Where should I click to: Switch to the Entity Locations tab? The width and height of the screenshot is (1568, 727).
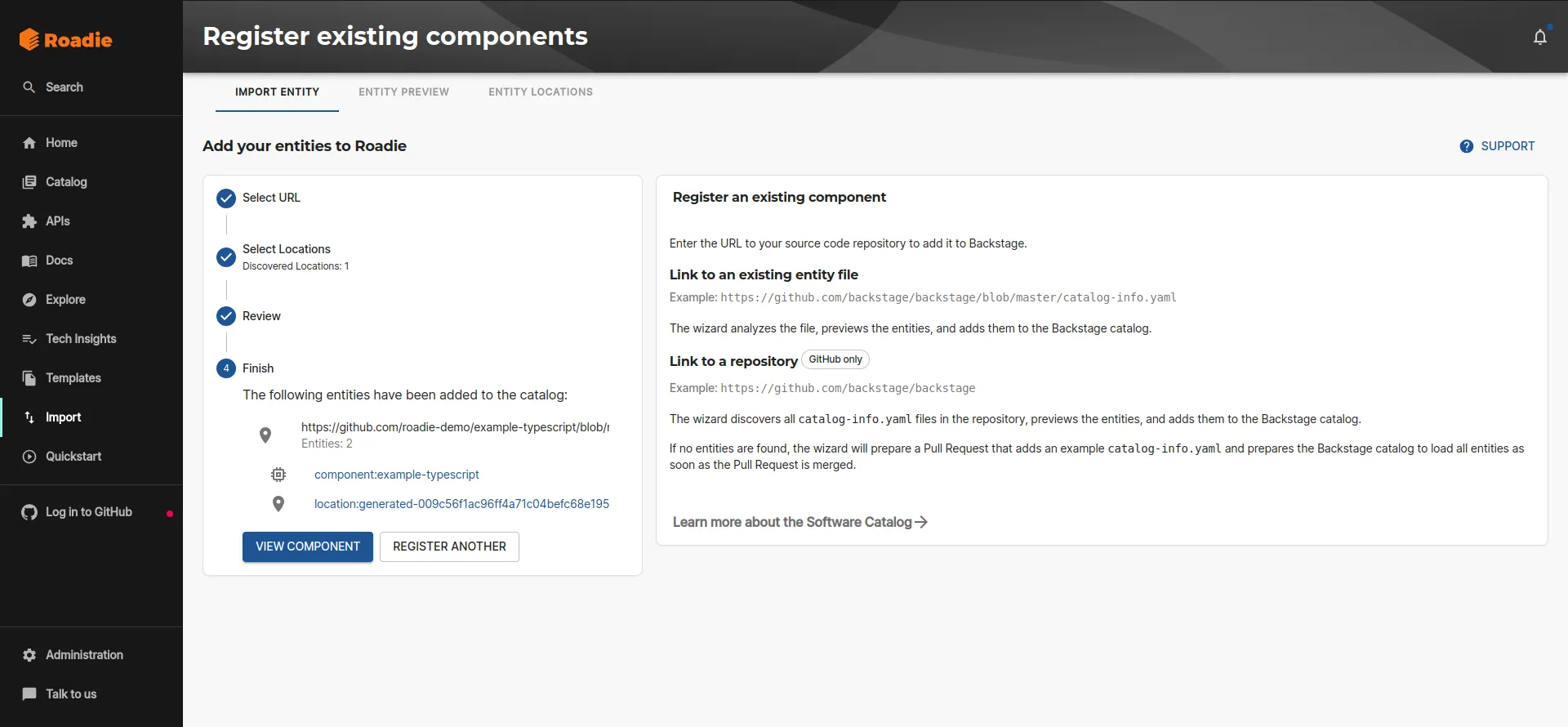(x=541, y=92)
